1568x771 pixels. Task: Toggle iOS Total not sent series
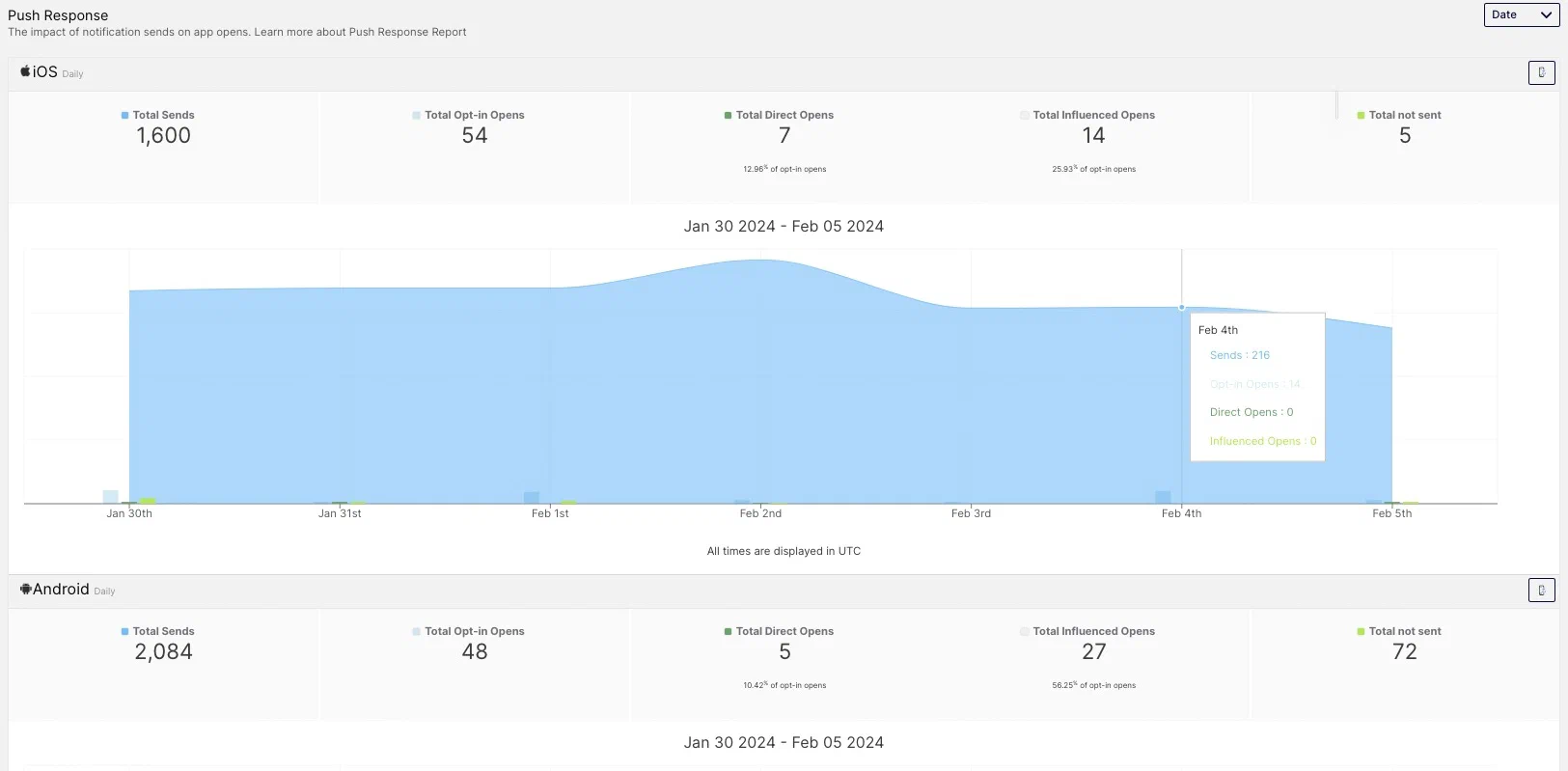[1404, 115]
